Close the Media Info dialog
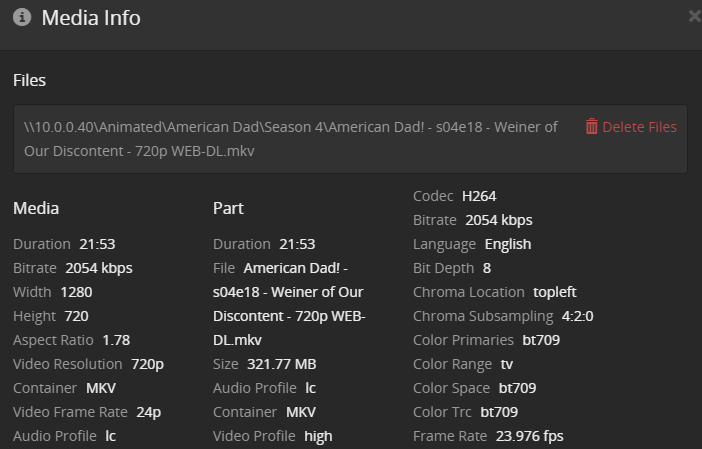Image resolution: width=702 pixels, height=449 pixels. pos(695,16)
